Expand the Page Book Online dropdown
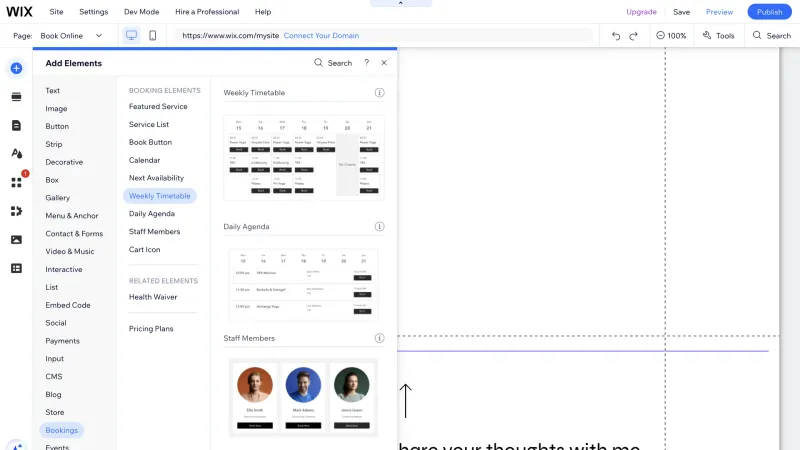Screen dimensions: 800x450 (x=71, y=36)
